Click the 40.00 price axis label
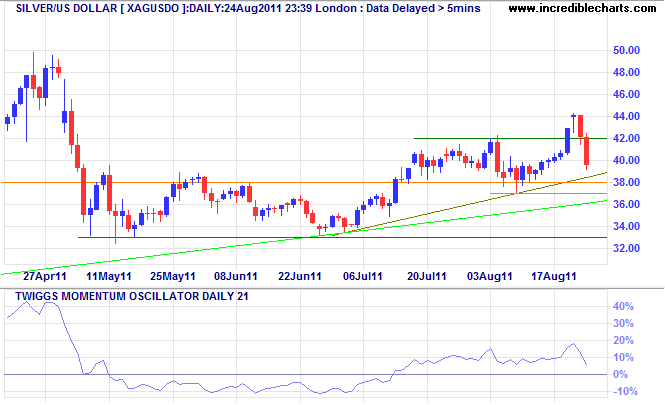Screen dimensions: 665x405 626,161
